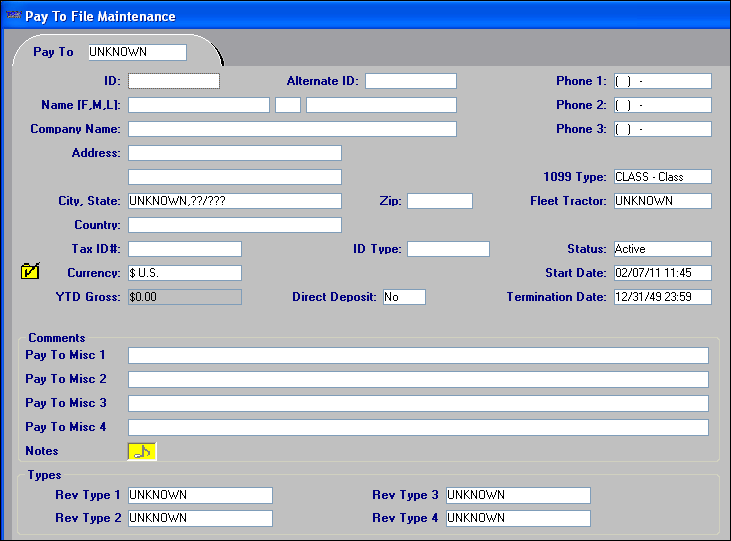Select the Pay To tab

[x=54, y=52]
